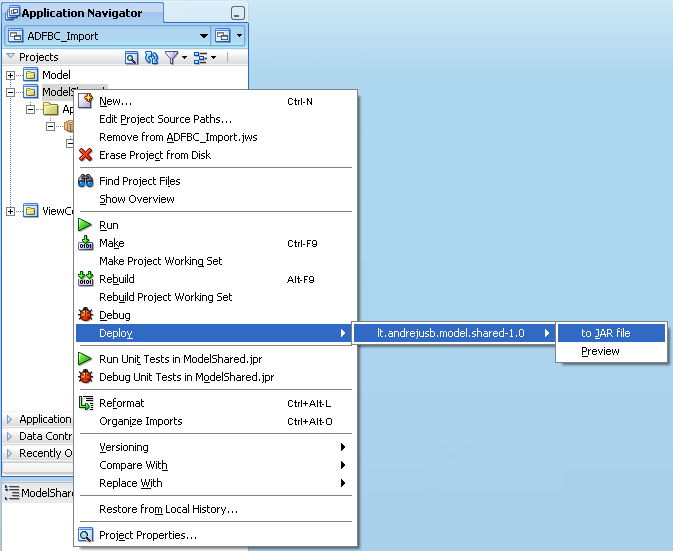
Task: Click the Reformat icon
Action: [x=86, y=403]
